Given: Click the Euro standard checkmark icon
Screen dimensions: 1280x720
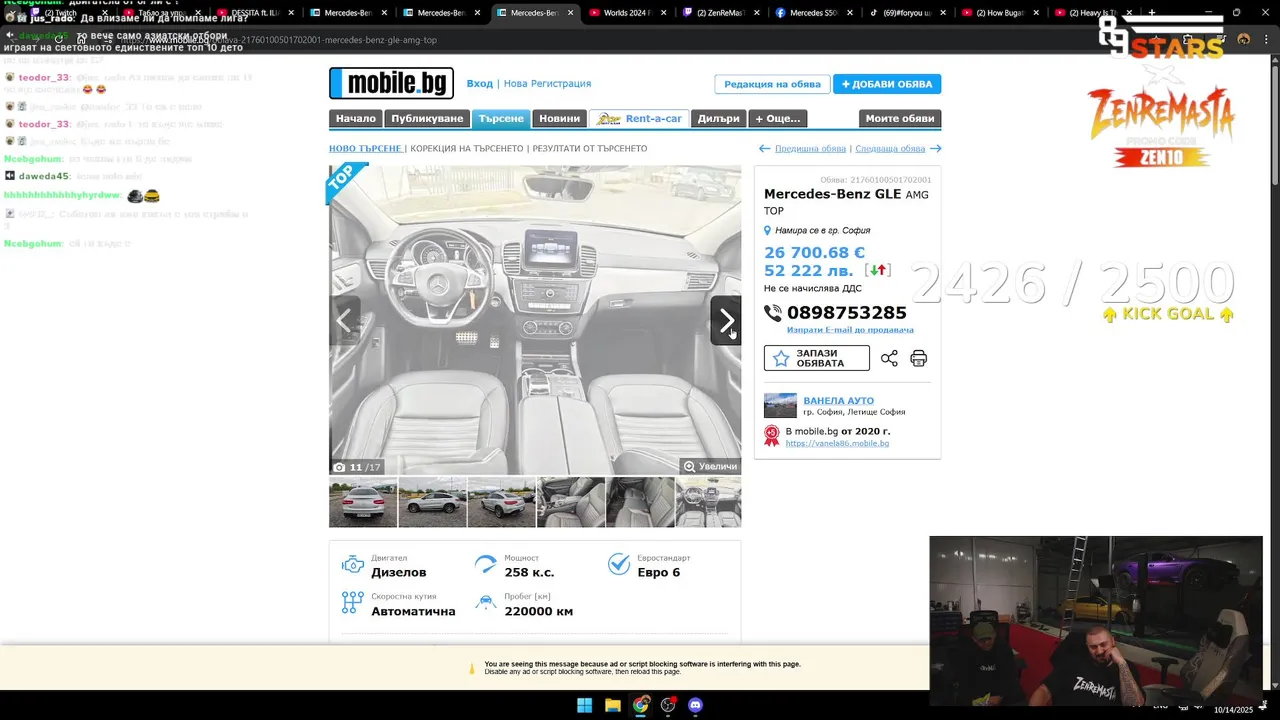Looking at the screenshot, I should 619,564.
